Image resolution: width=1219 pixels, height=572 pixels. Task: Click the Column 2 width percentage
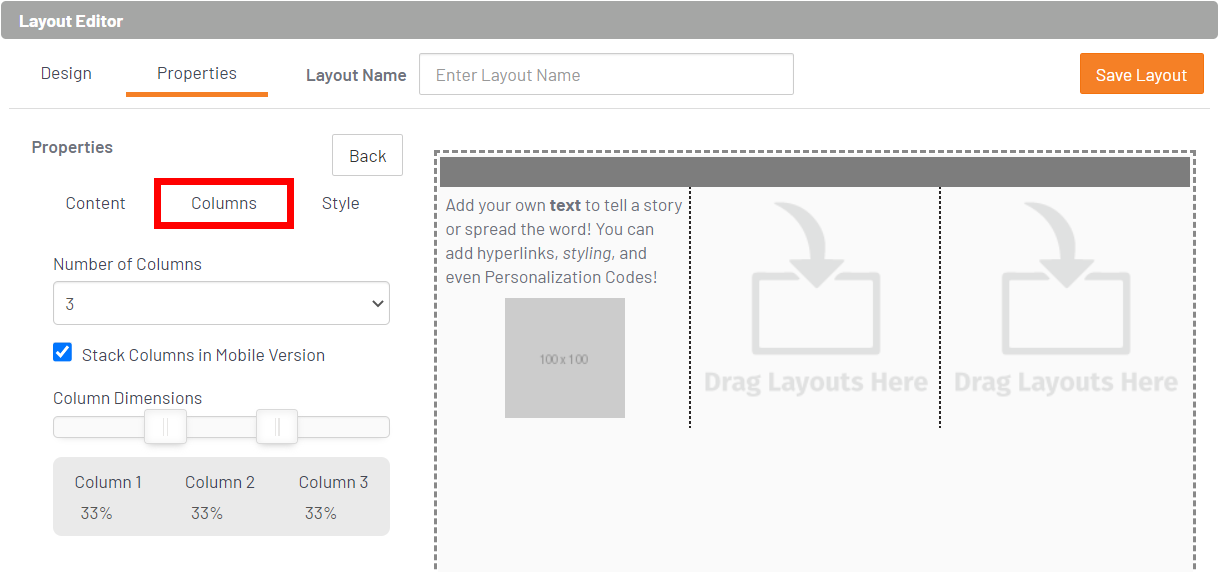coord(207,513)
